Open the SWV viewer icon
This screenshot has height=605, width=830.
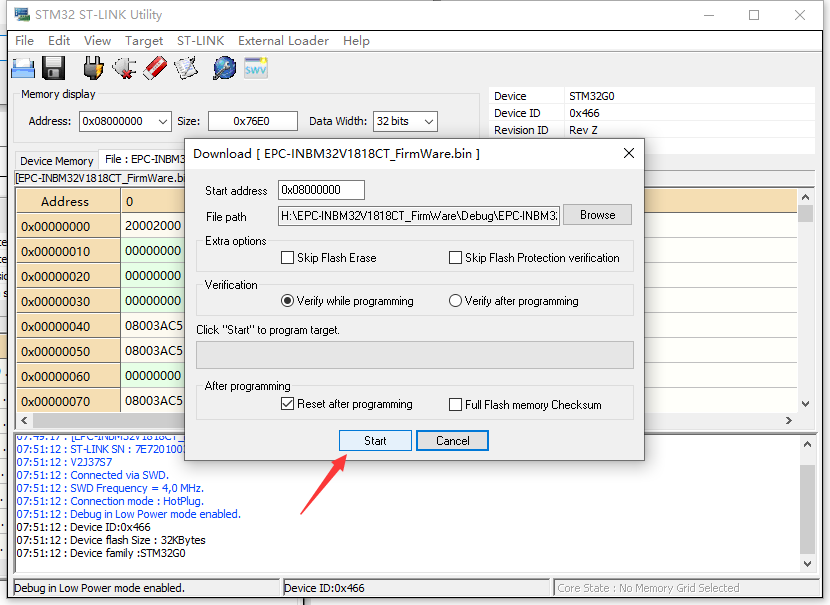point(256,68)
